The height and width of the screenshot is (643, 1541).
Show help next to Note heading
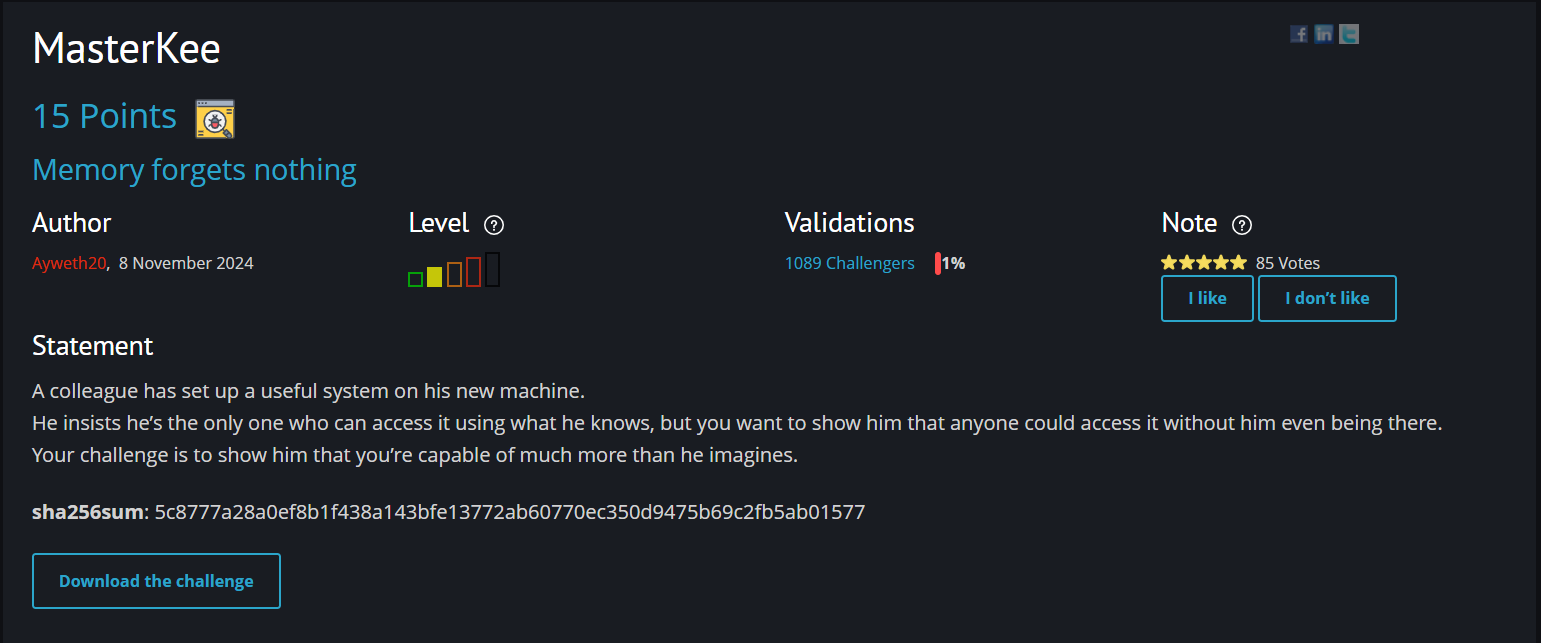(1242, 225)
